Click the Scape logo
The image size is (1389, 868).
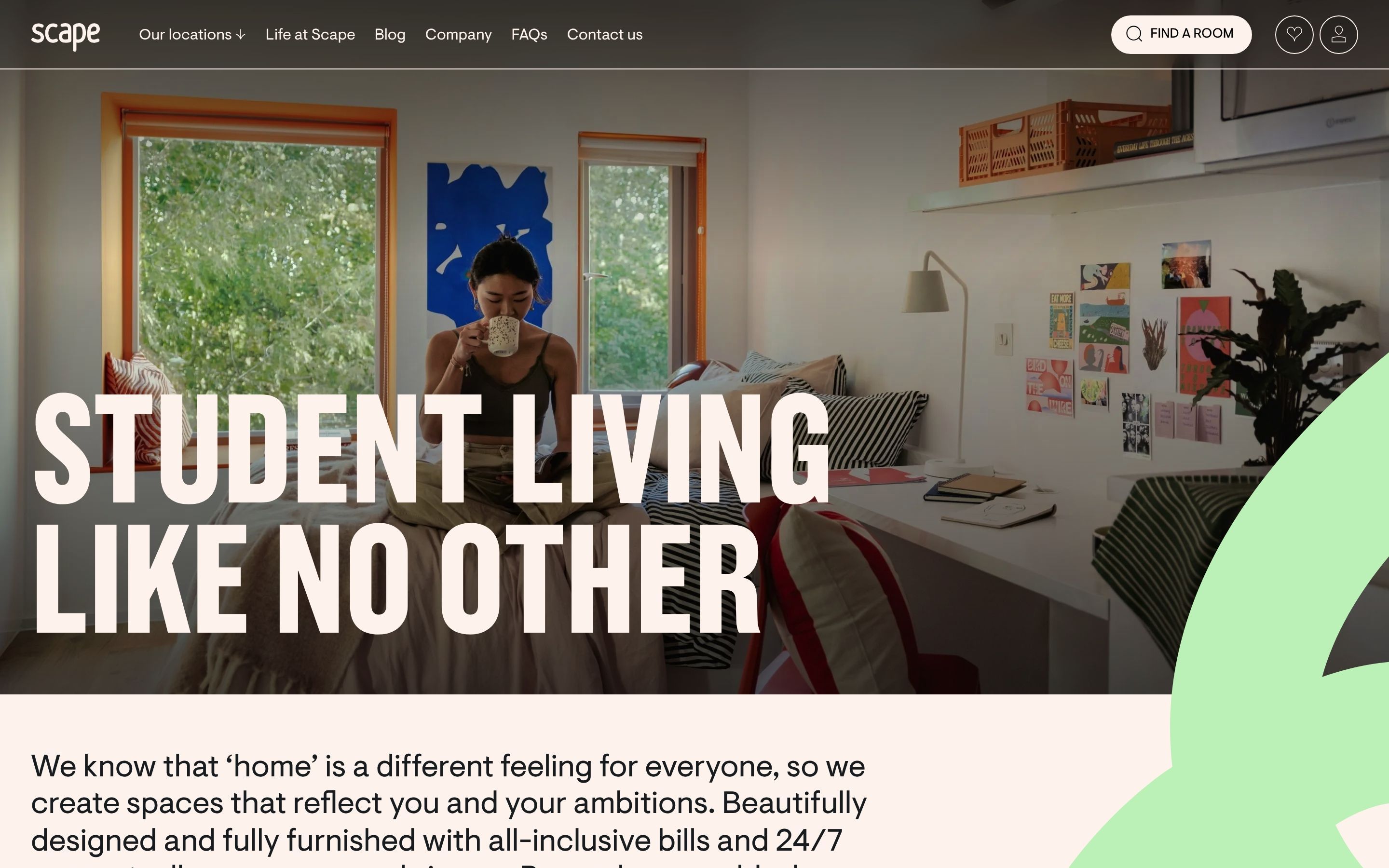[66, 36]
